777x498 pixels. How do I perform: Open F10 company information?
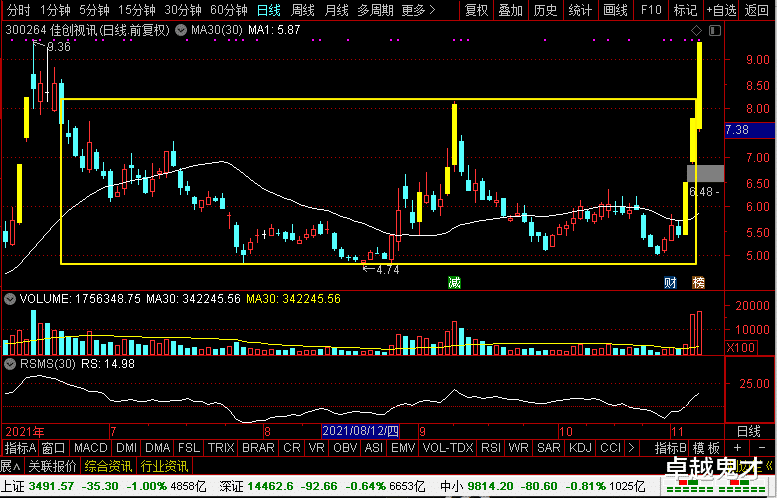click(x=651, y=10)
